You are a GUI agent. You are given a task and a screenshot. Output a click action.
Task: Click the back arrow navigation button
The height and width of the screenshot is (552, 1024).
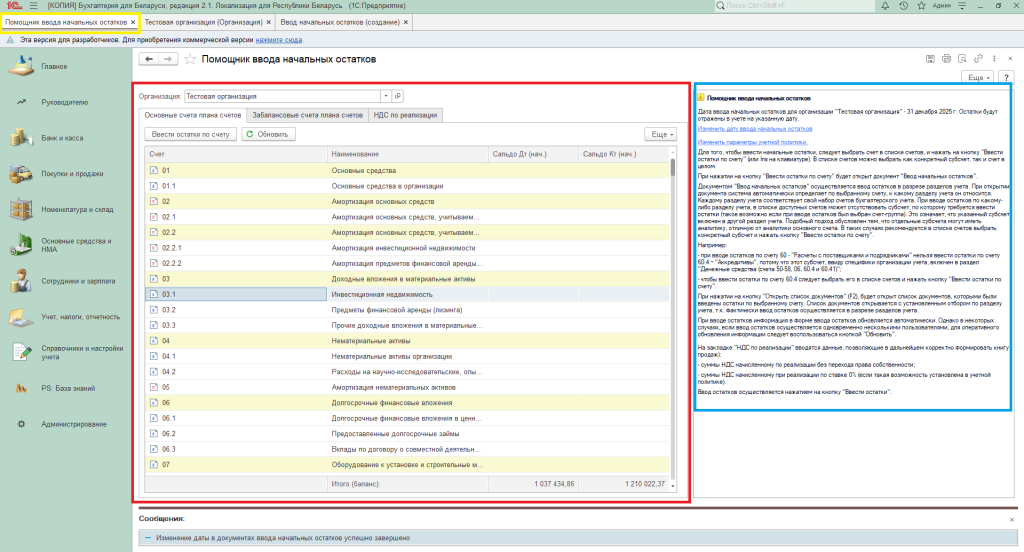pos(150,59)
